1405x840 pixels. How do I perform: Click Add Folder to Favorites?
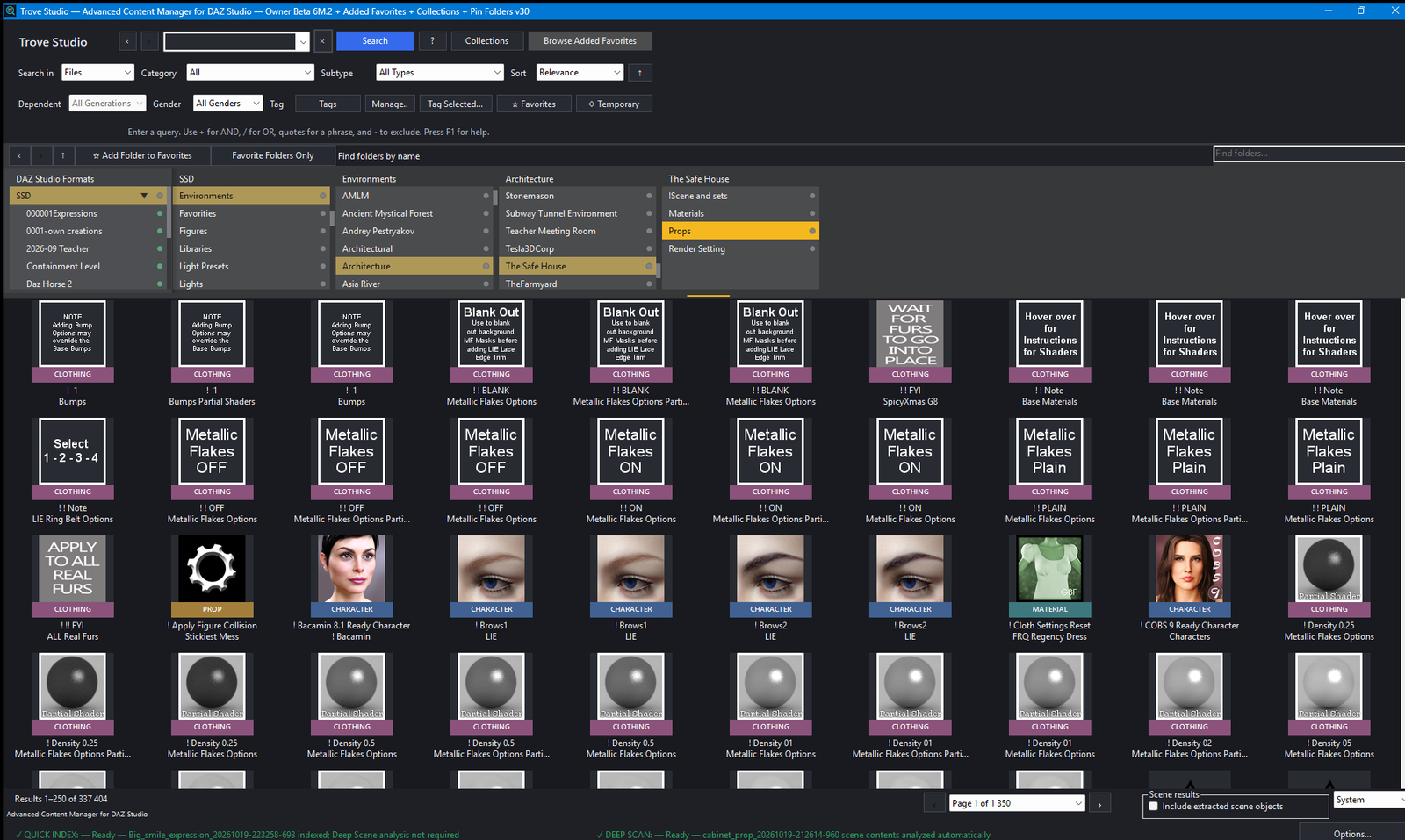point(142,155)
